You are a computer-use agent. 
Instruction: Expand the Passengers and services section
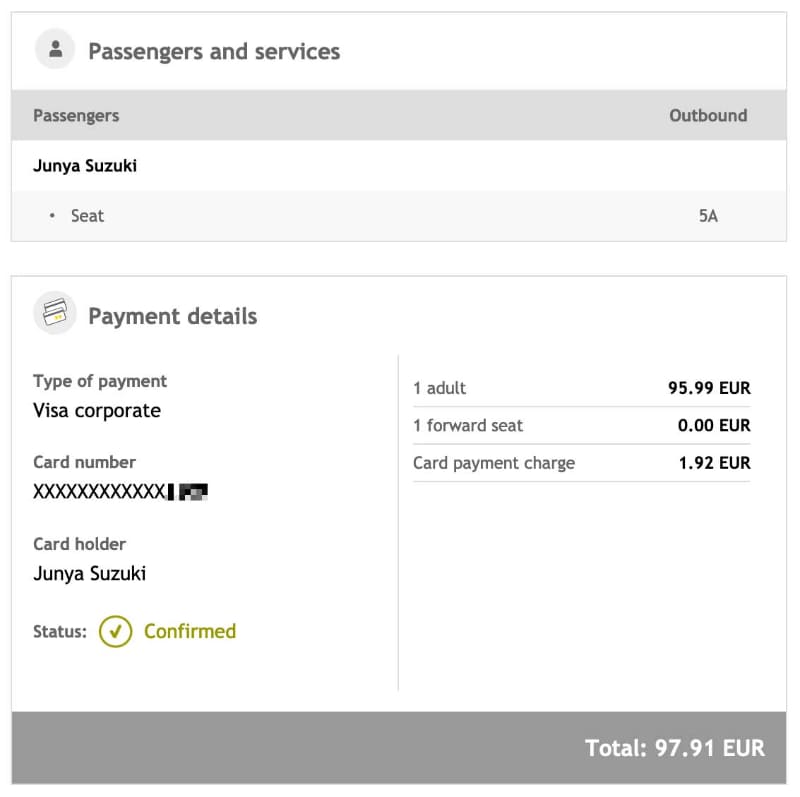tap(213, 50)
